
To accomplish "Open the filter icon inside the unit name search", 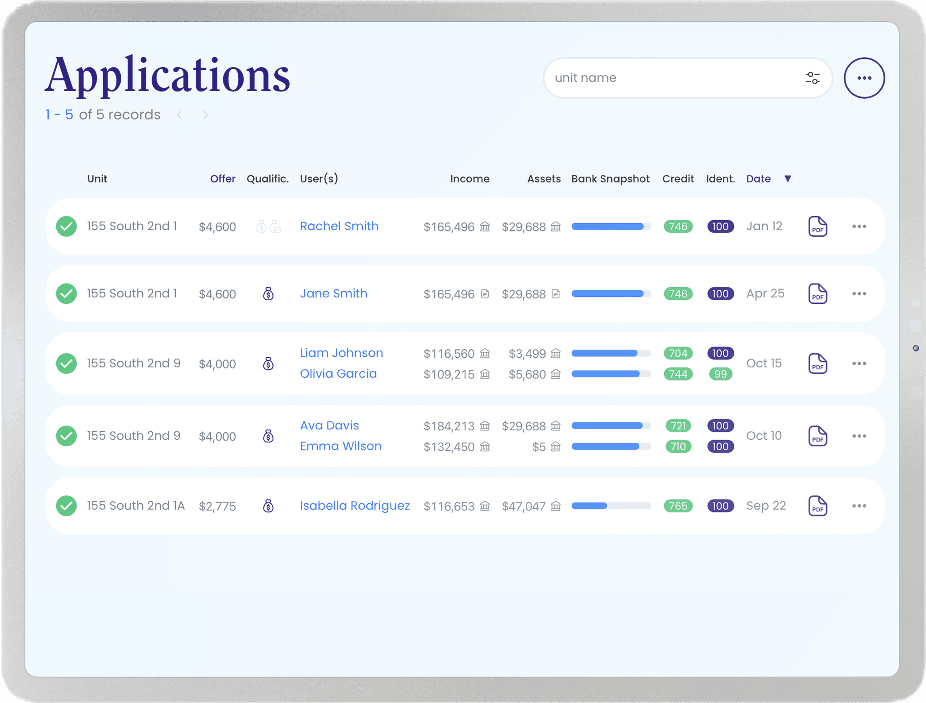I will click(813, 77).
